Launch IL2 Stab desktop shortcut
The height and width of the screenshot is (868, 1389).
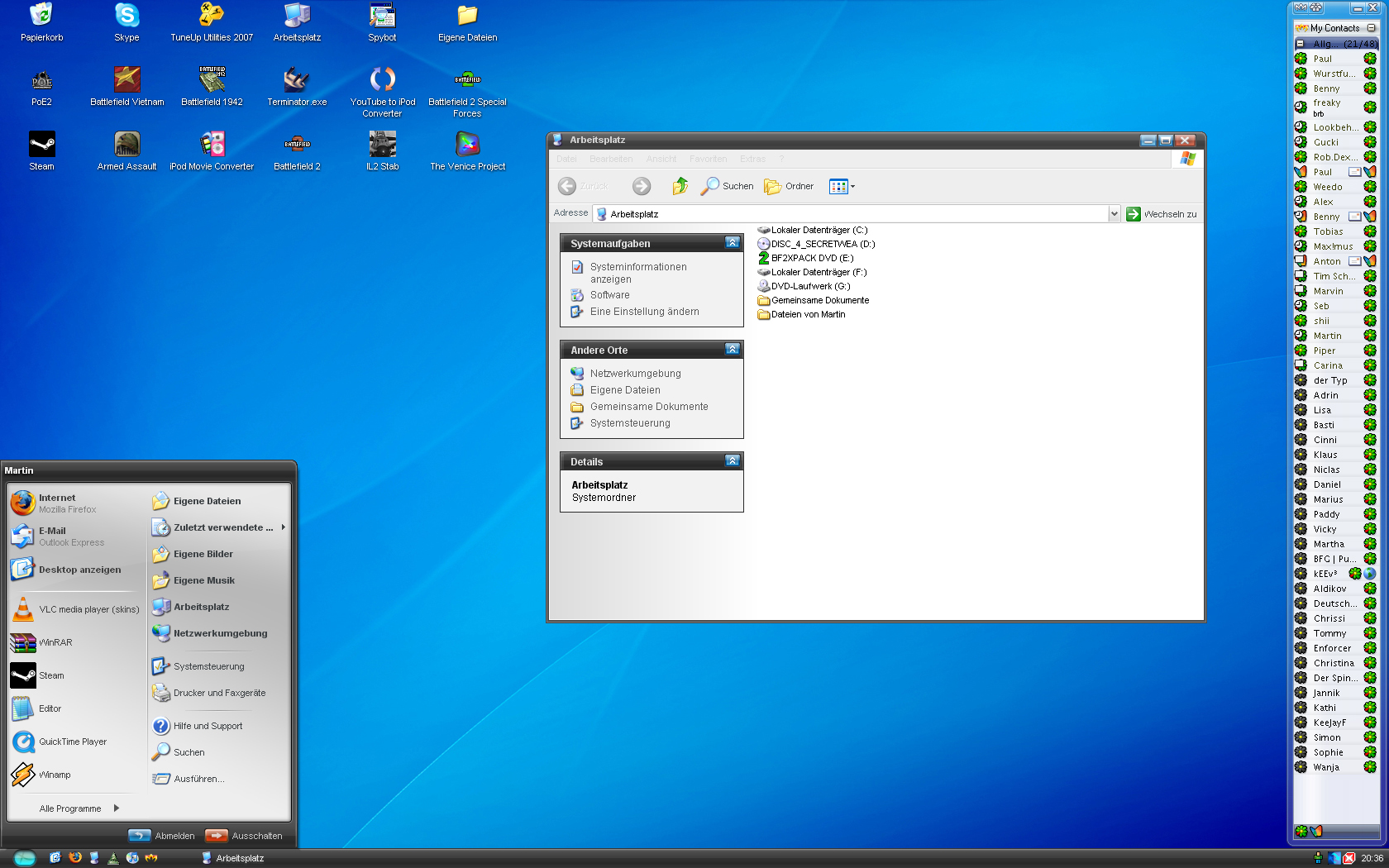pyautogui.click(x=382, y=151)
